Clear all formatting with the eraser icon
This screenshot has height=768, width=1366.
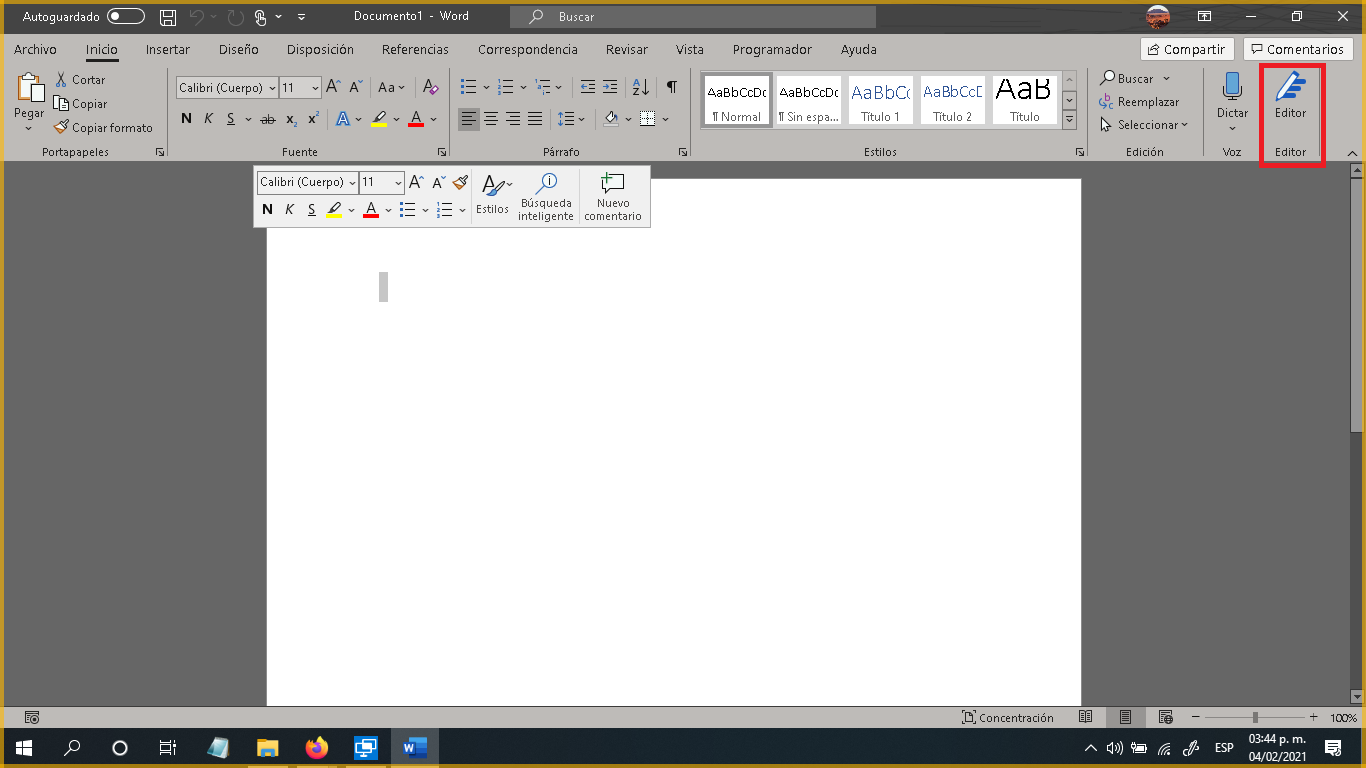click(x=430, y=88)
